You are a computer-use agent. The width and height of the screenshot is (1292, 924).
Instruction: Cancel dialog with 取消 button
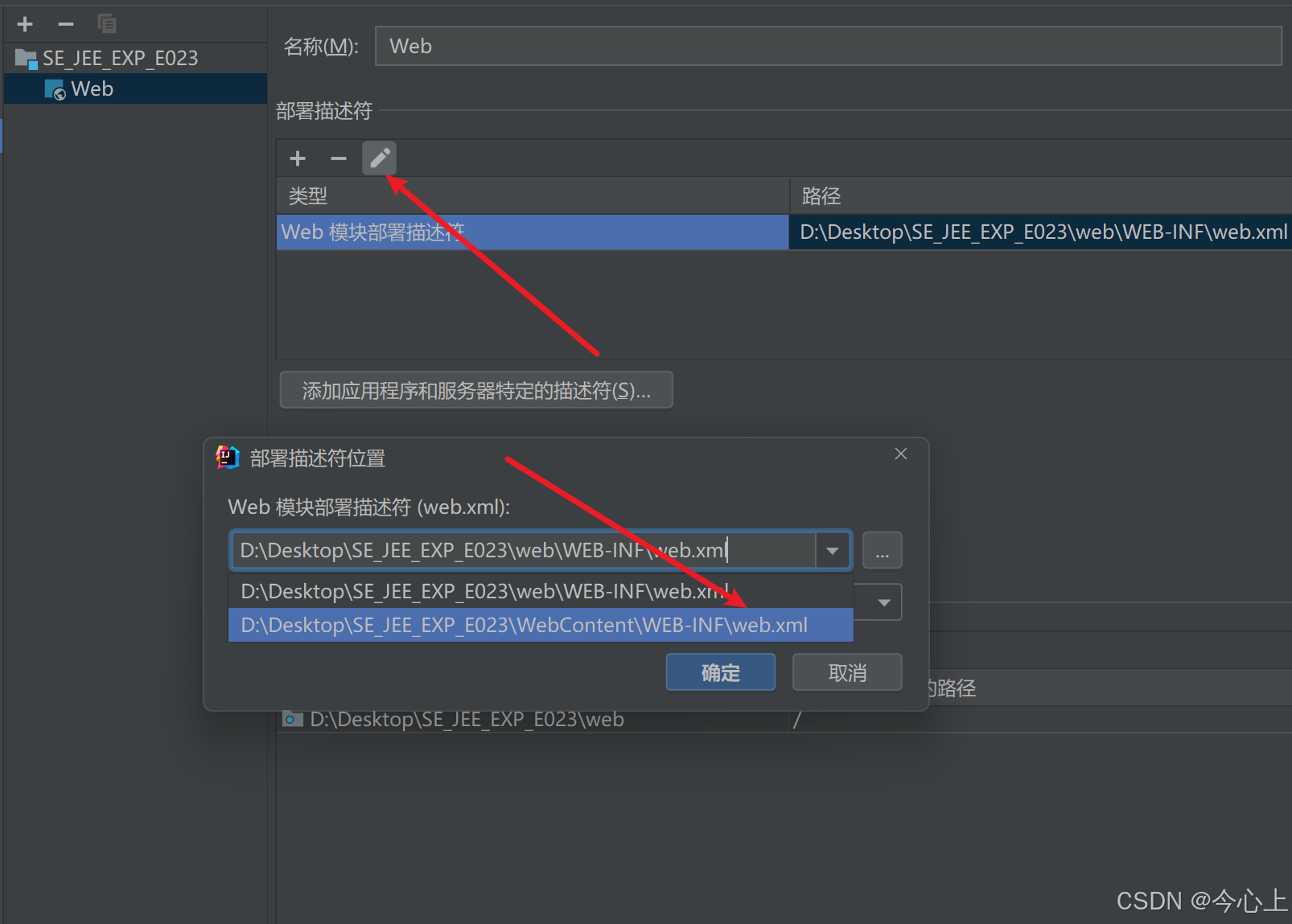(x=847, y=672)
